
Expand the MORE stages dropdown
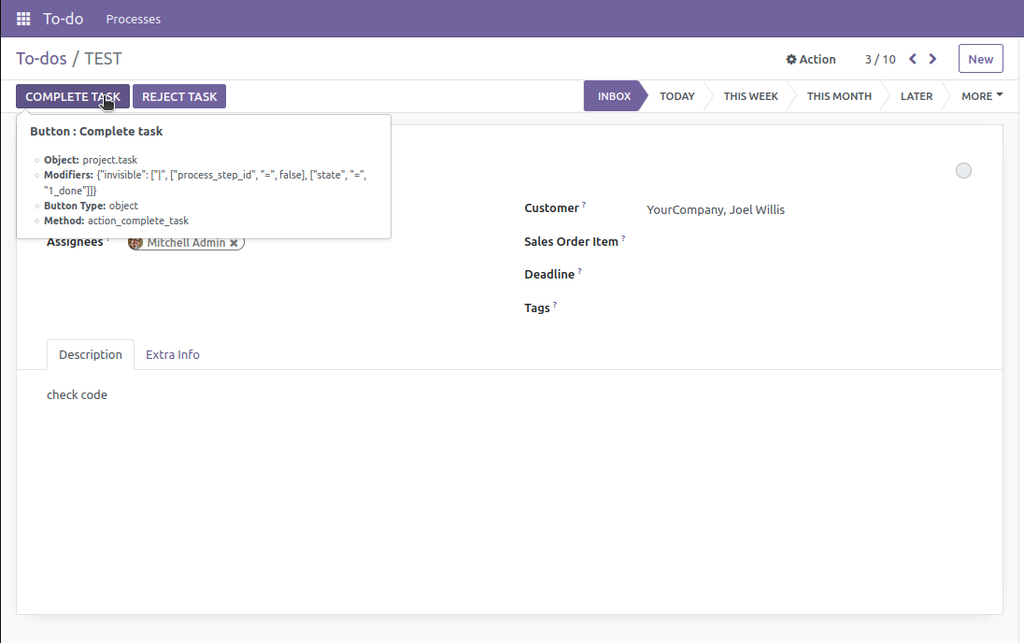click(x=982, y=96)
